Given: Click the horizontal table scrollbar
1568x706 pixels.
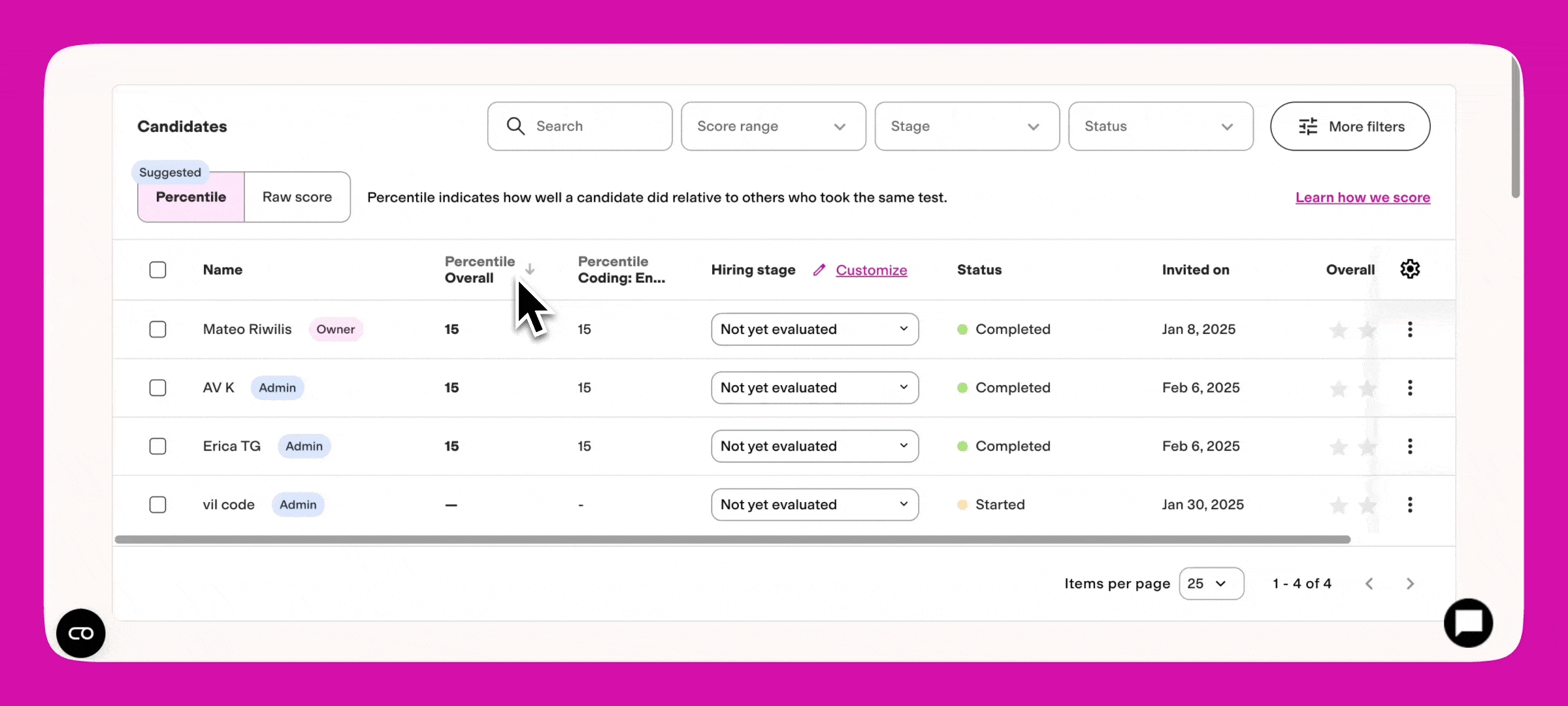Looking at the screenshot, I should coord(732,539).
